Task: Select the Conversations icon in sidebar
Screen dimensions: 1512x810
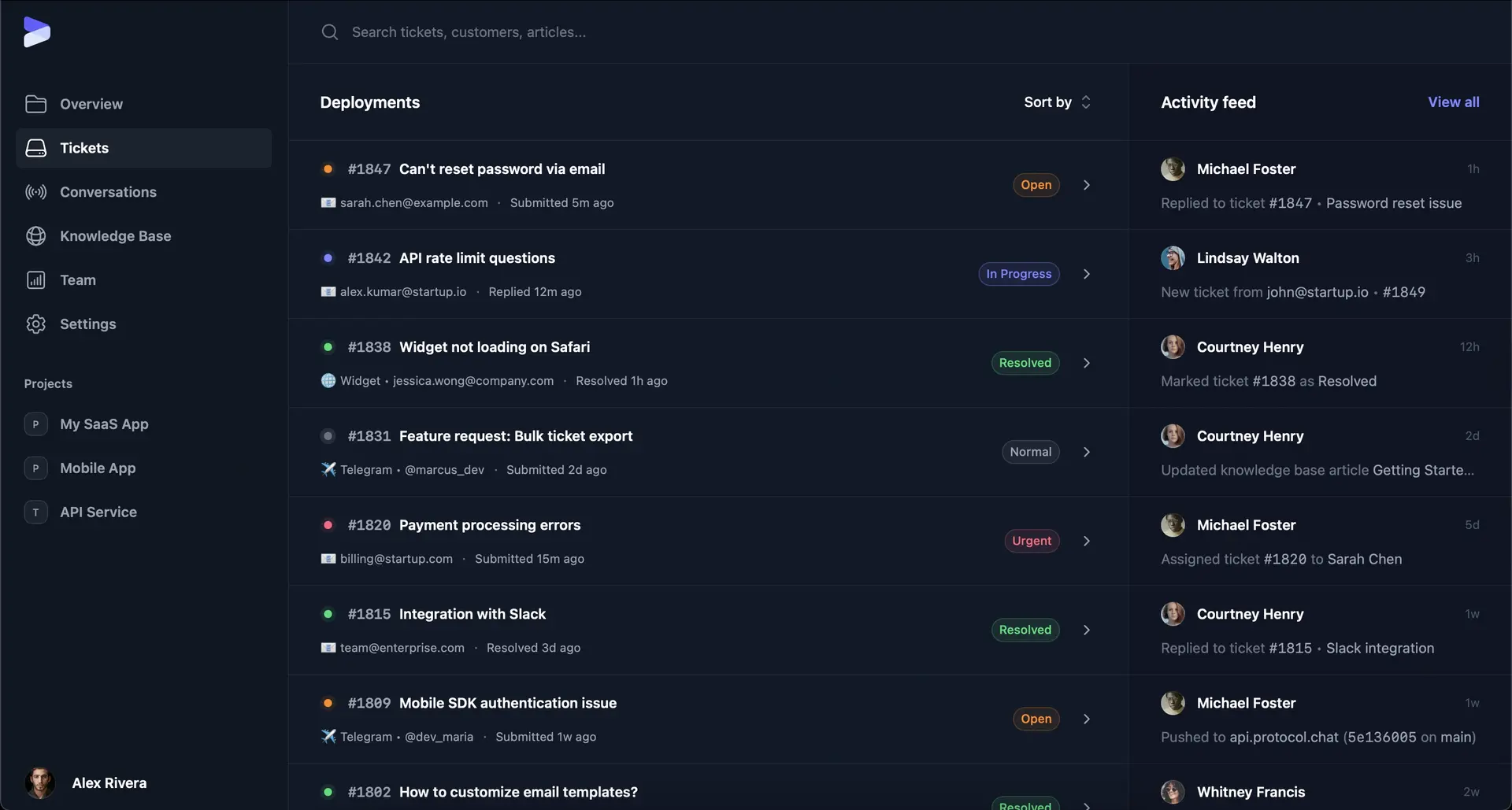Action: pyautogui.click(x=35, y=192)
